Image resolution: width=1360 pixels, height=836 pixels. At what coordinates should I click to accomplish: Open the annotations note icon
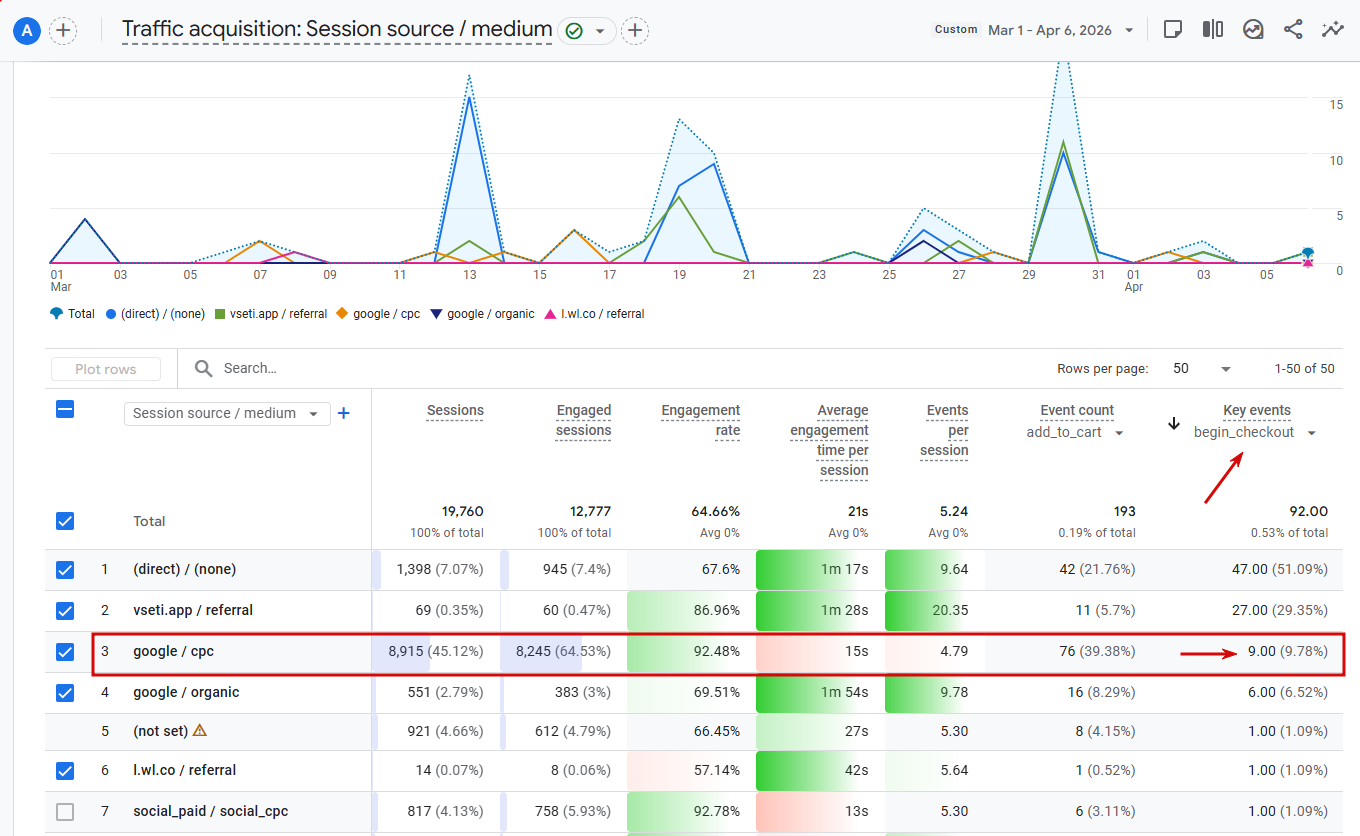point(1173,30)
